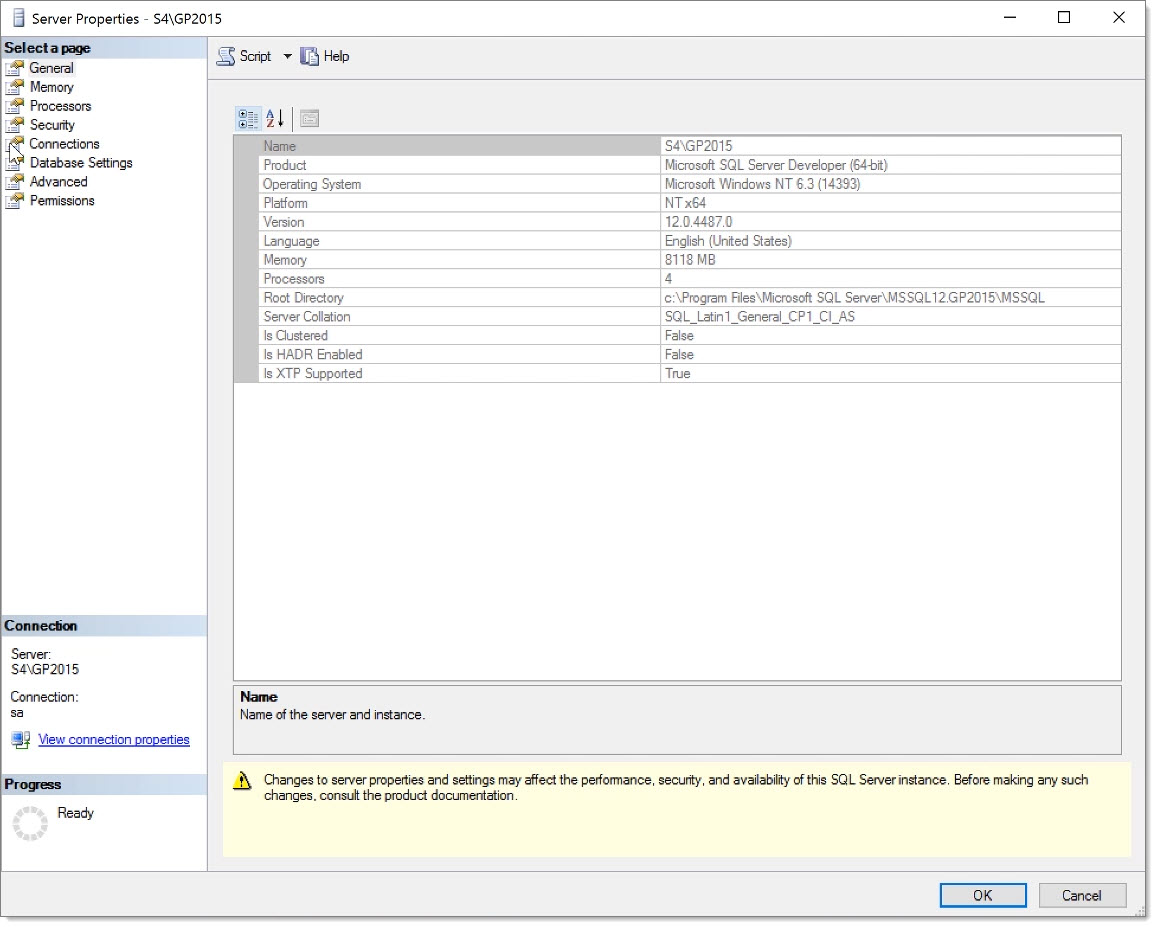Click the connection properties computer icon
This screenshot has height=927, width=1156.
[x=21, y=740]
